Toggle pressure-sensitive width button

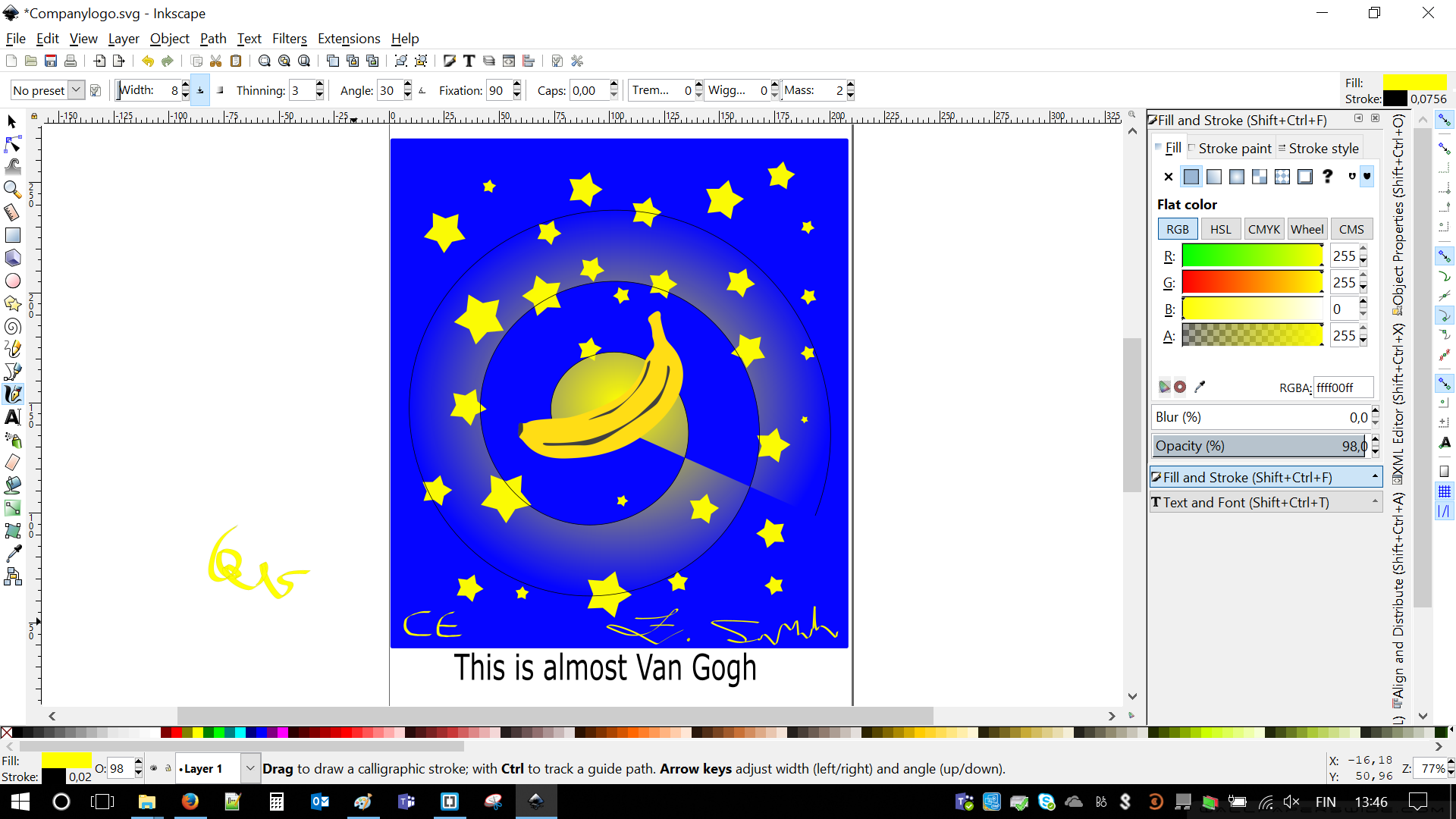point(200,90)
